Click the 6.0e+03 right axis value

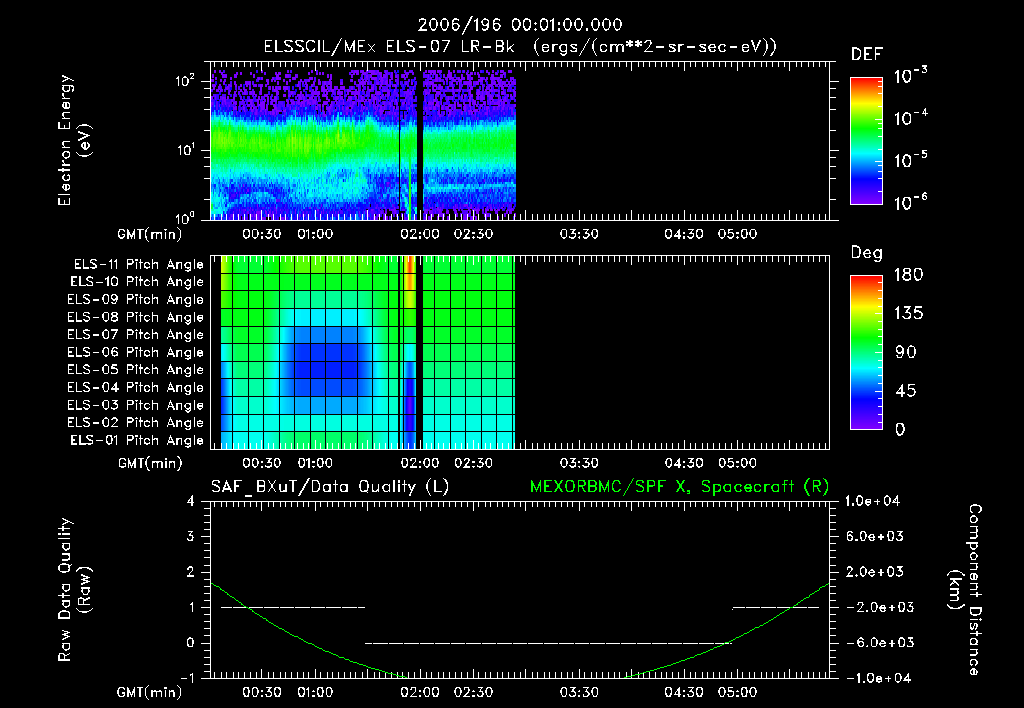tap(875, 536)
